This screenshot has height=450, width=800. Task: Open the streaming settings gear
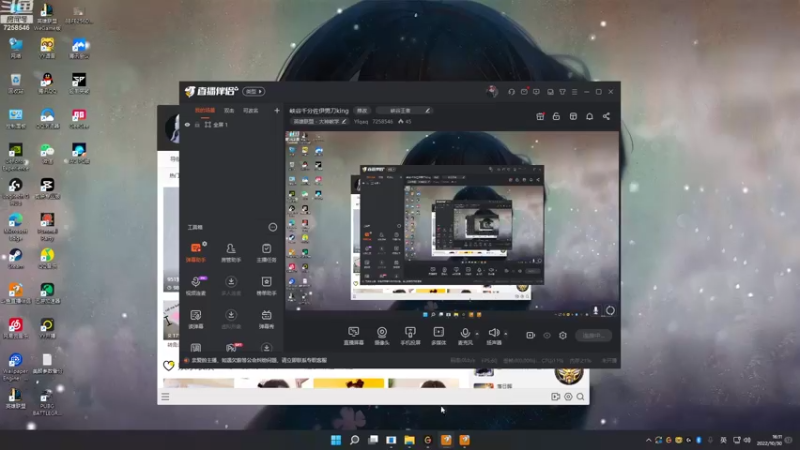(563, 335)
